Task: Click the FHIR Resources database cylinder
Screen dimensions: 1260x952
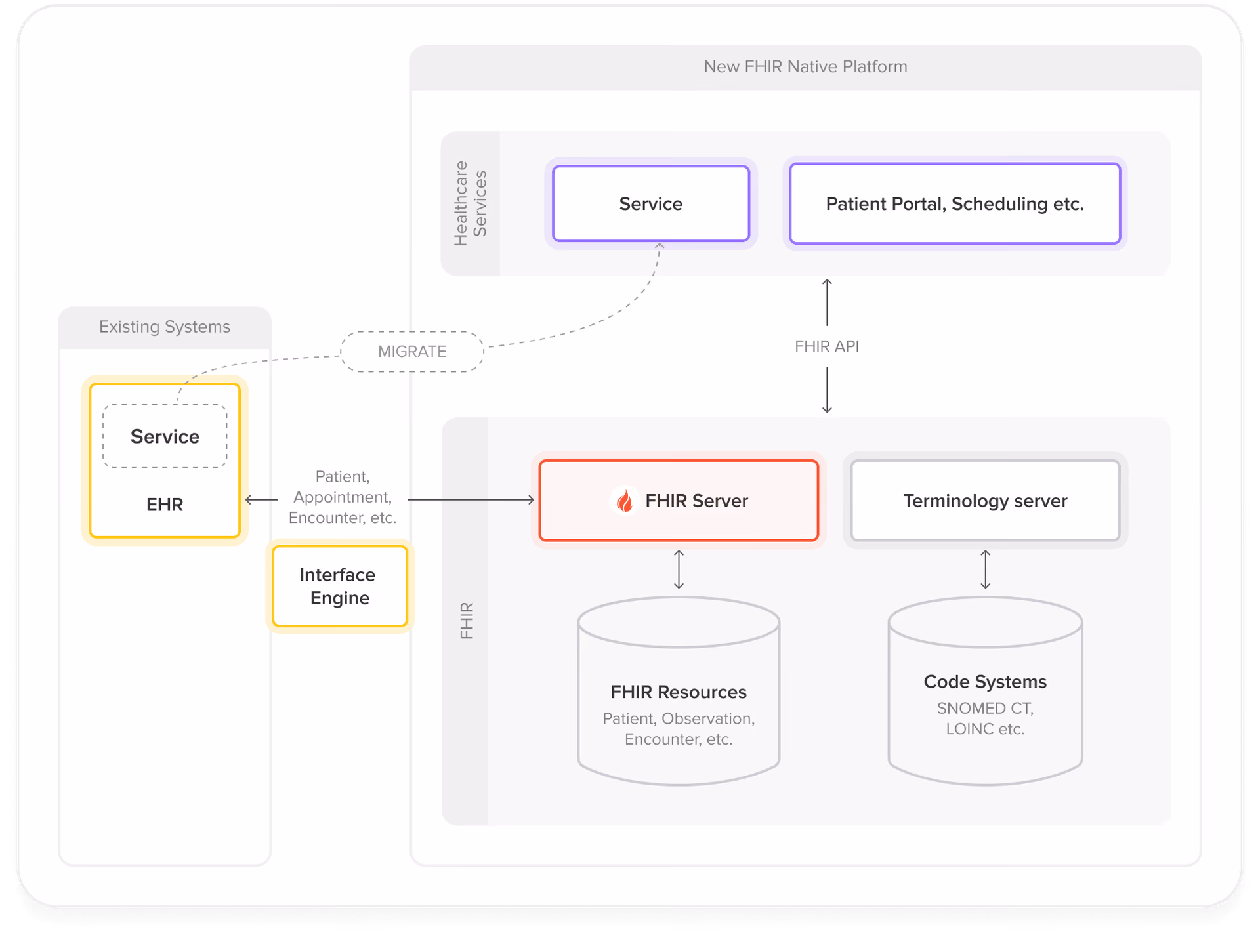Action: [x=679, y=692]
